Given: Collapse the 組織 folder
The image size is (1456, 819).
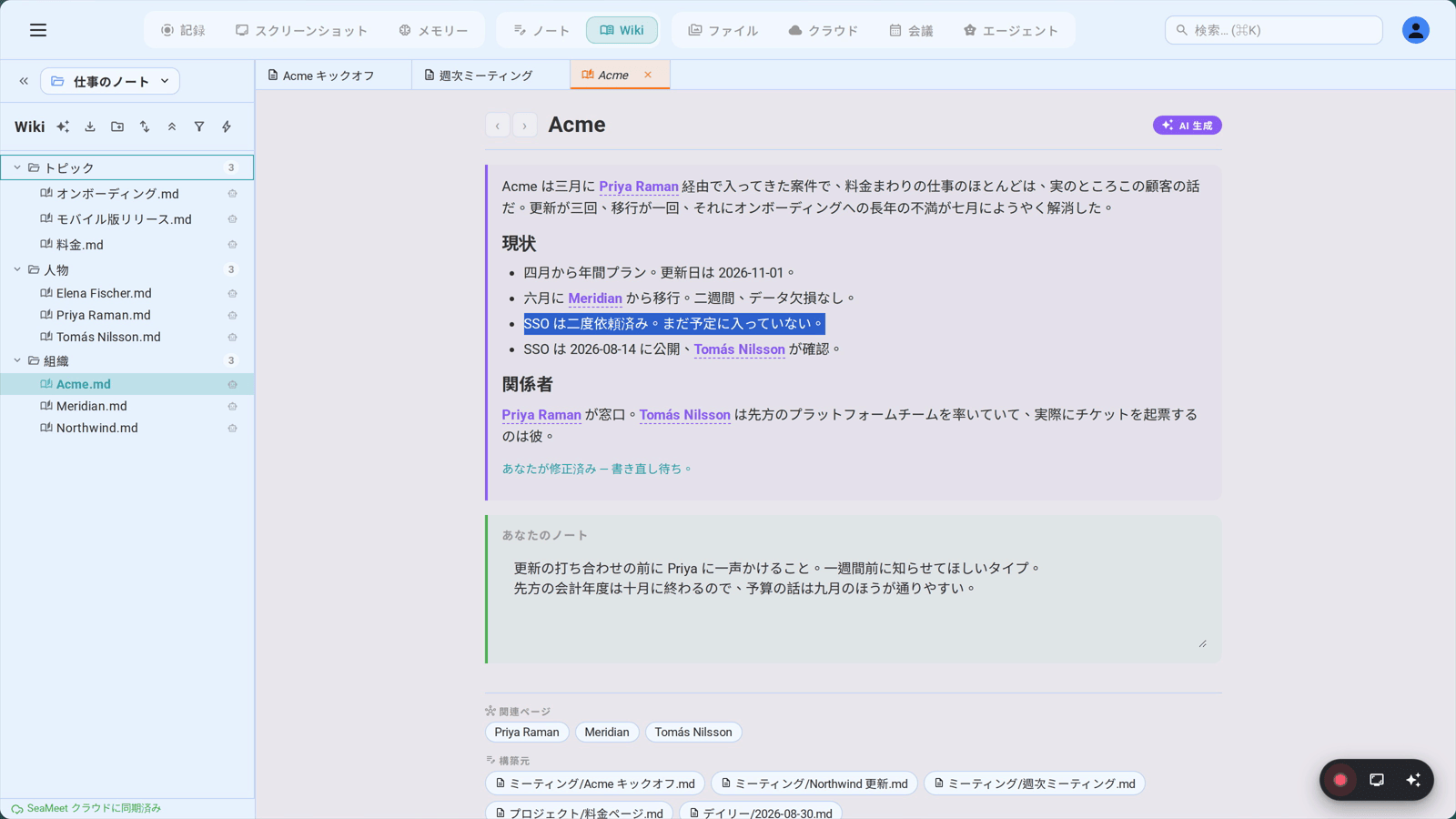Looking at the screenshot, I should (x=17, y=360).
